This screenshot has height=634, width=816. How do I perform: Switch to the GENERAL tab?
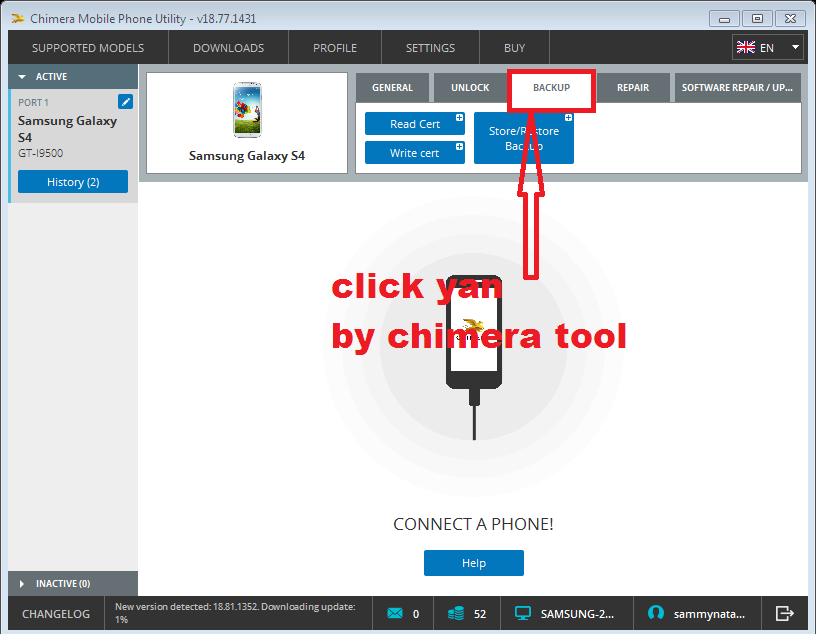(x=392, y=87)
